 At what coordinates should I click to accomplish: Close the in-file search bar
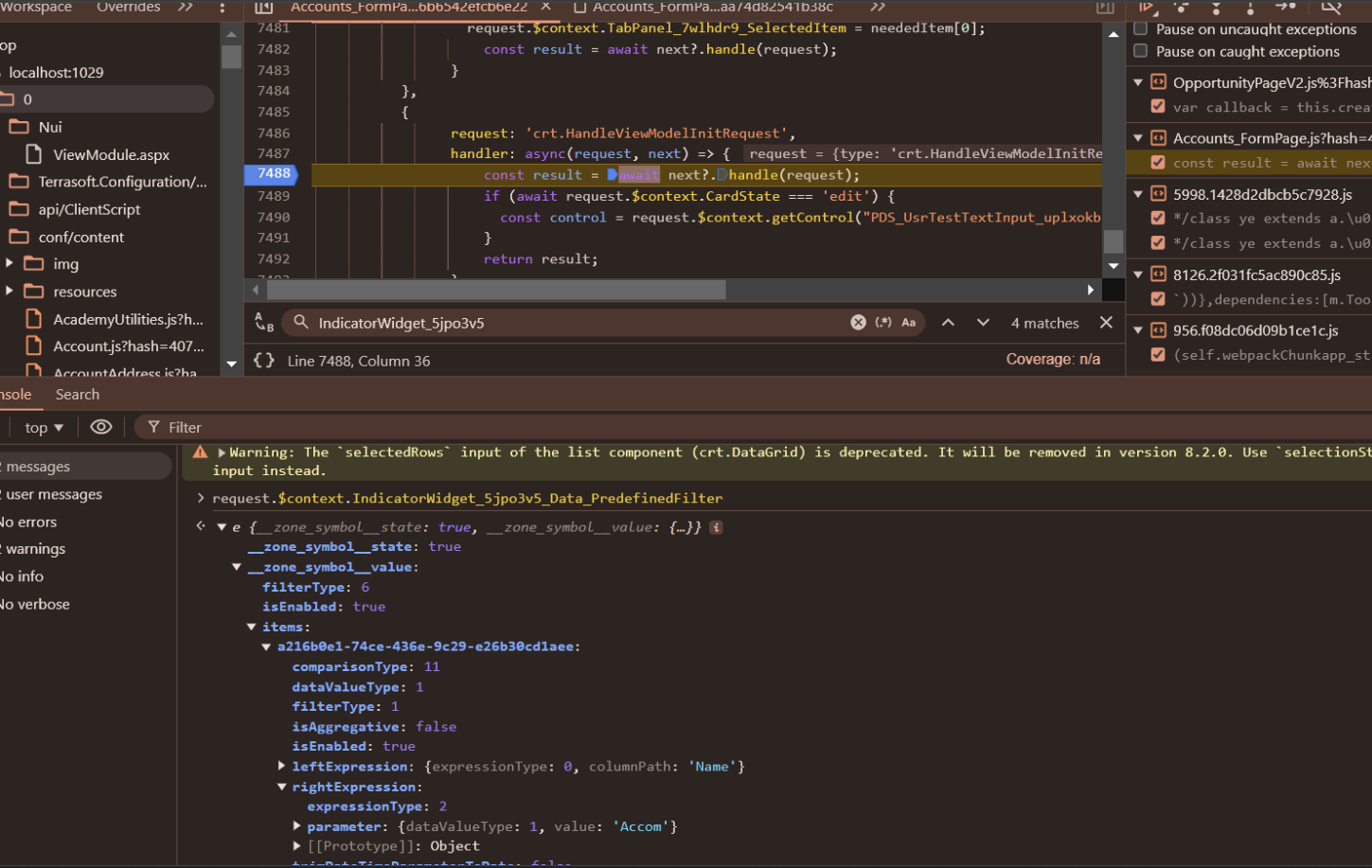tap(1106, 323)
